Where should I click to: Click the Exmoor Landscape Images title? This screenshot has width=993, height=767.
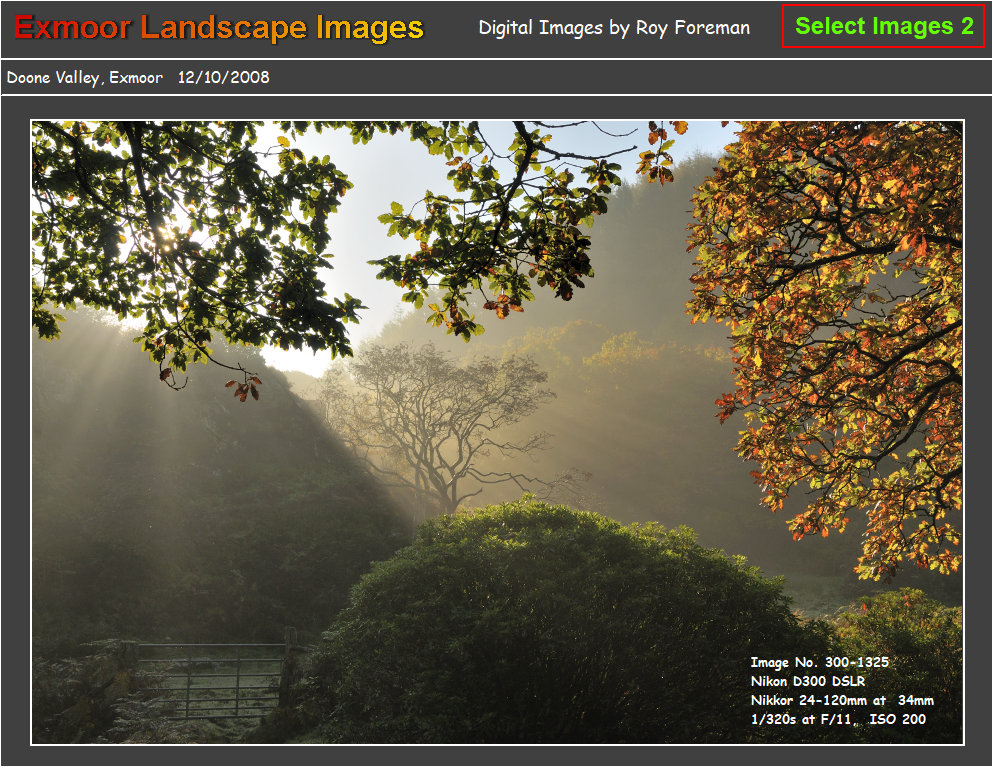218,28
